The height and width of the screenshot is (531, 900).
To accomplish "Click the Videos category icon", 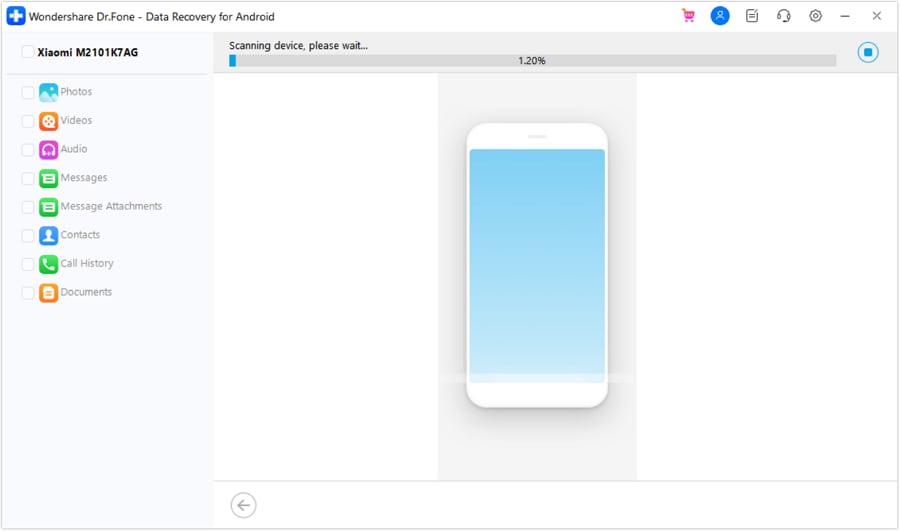I will click(x=49, y=121).
